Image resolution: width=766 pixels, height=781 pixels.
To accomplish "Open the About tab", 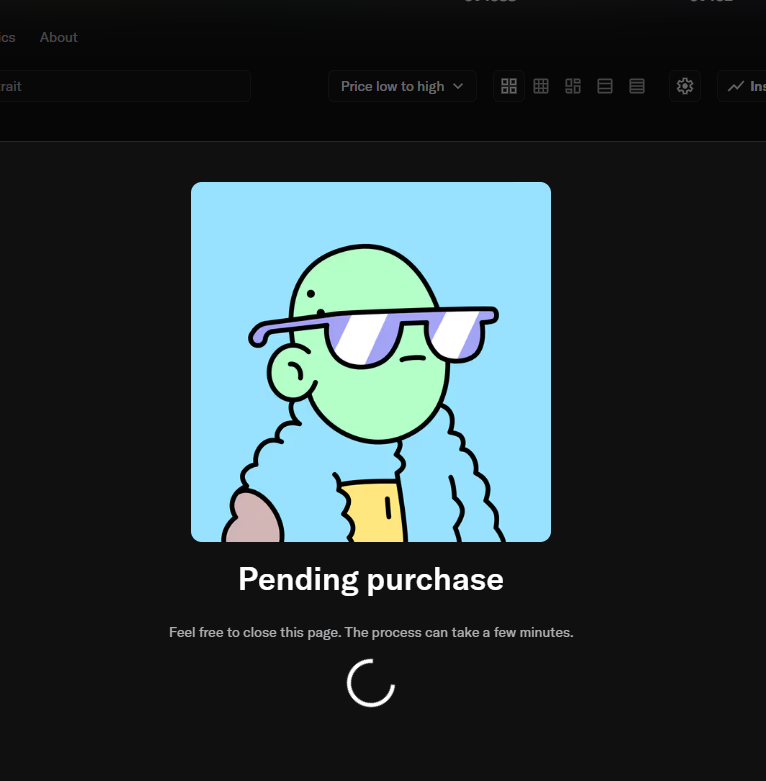I will coord(58,37).
